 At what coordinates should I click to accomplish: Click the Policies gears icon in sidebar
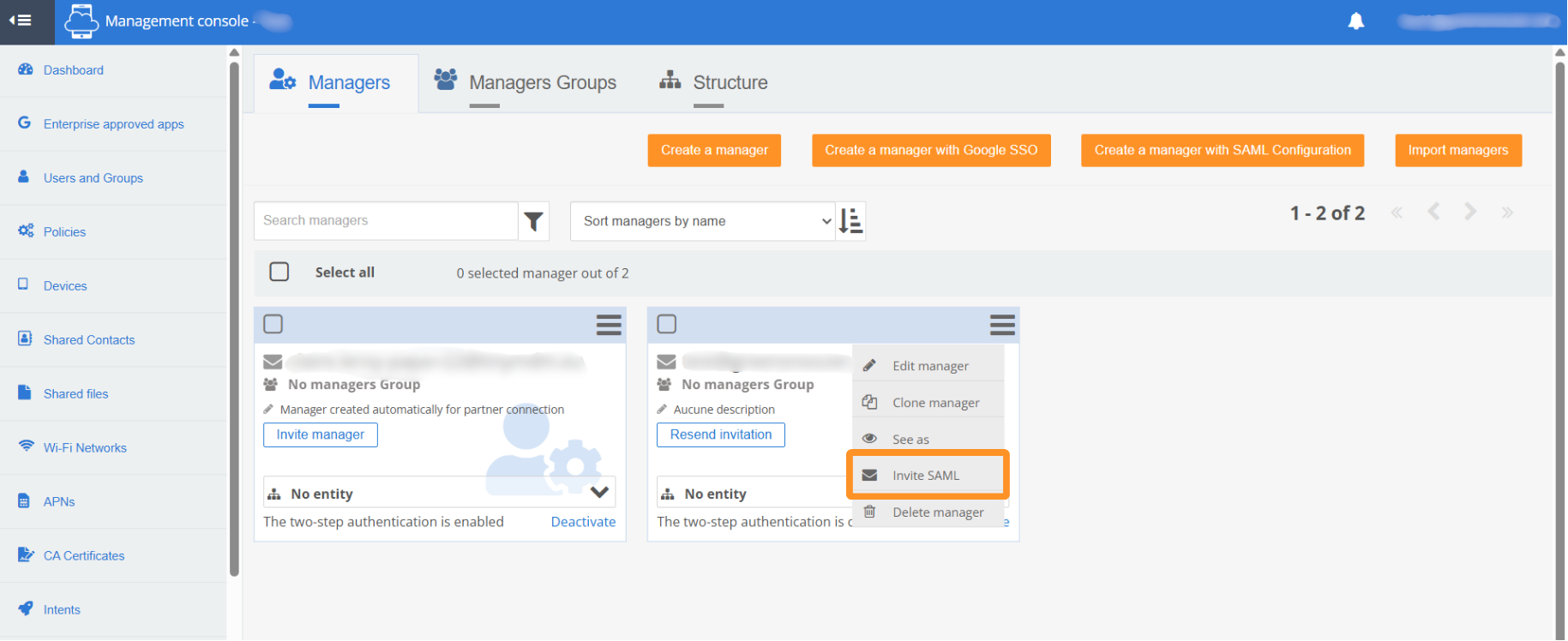click(x=26, y=231)
